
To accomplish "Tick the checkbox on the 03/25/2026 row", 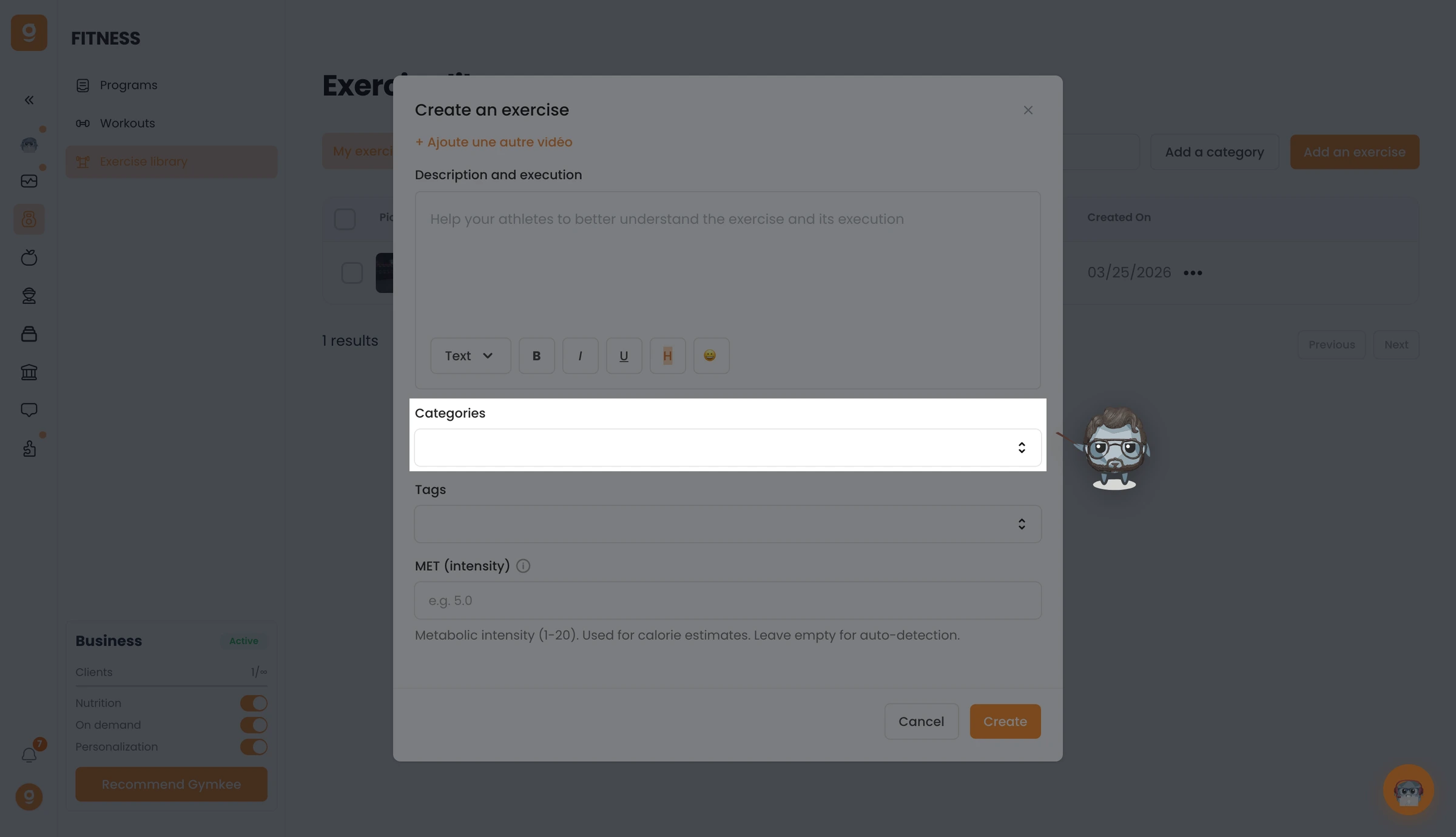I will coord(352,273).
